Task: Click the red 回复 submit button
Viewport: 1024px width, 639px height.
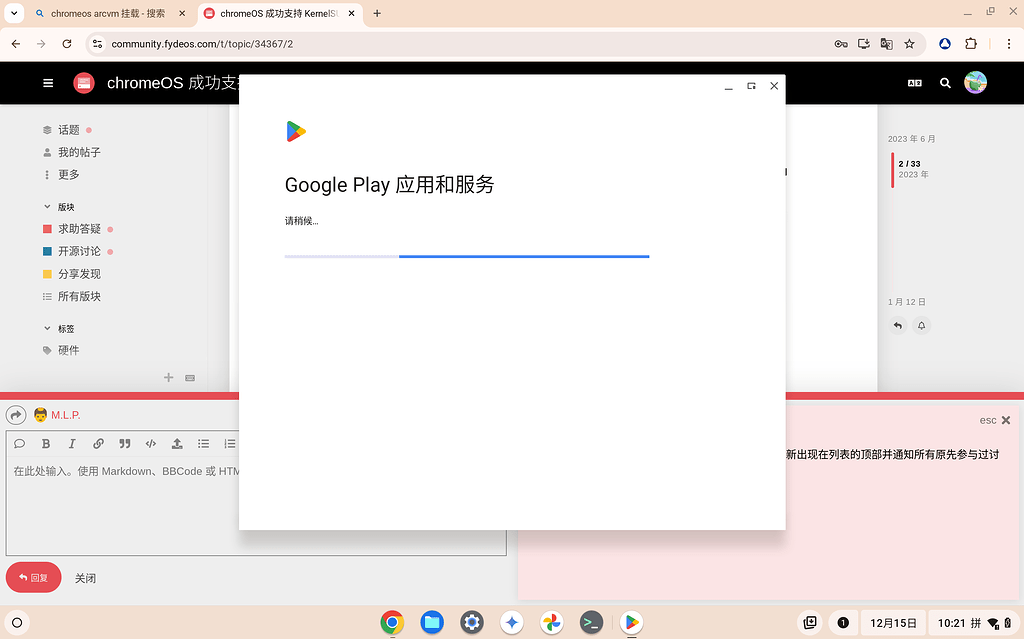Action: coord(33,578)
